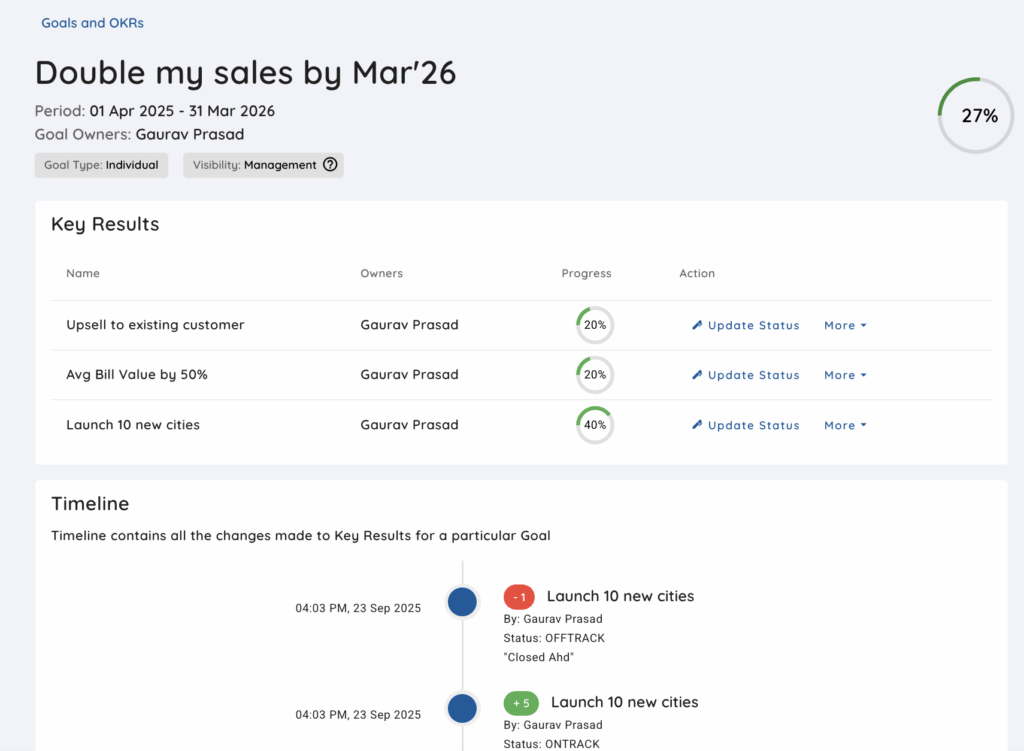Click pencil icon for Upsell to existing customer

[x=698, y=325]
